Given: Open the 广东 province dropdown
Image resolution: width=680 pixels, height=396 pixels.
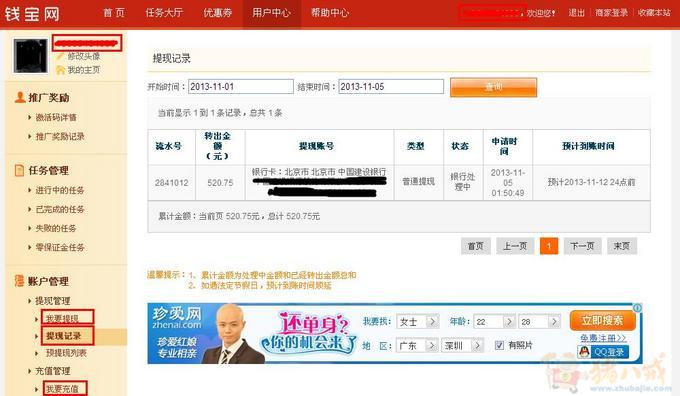Looking at the screenshot, I should click(x=417, y=345).
